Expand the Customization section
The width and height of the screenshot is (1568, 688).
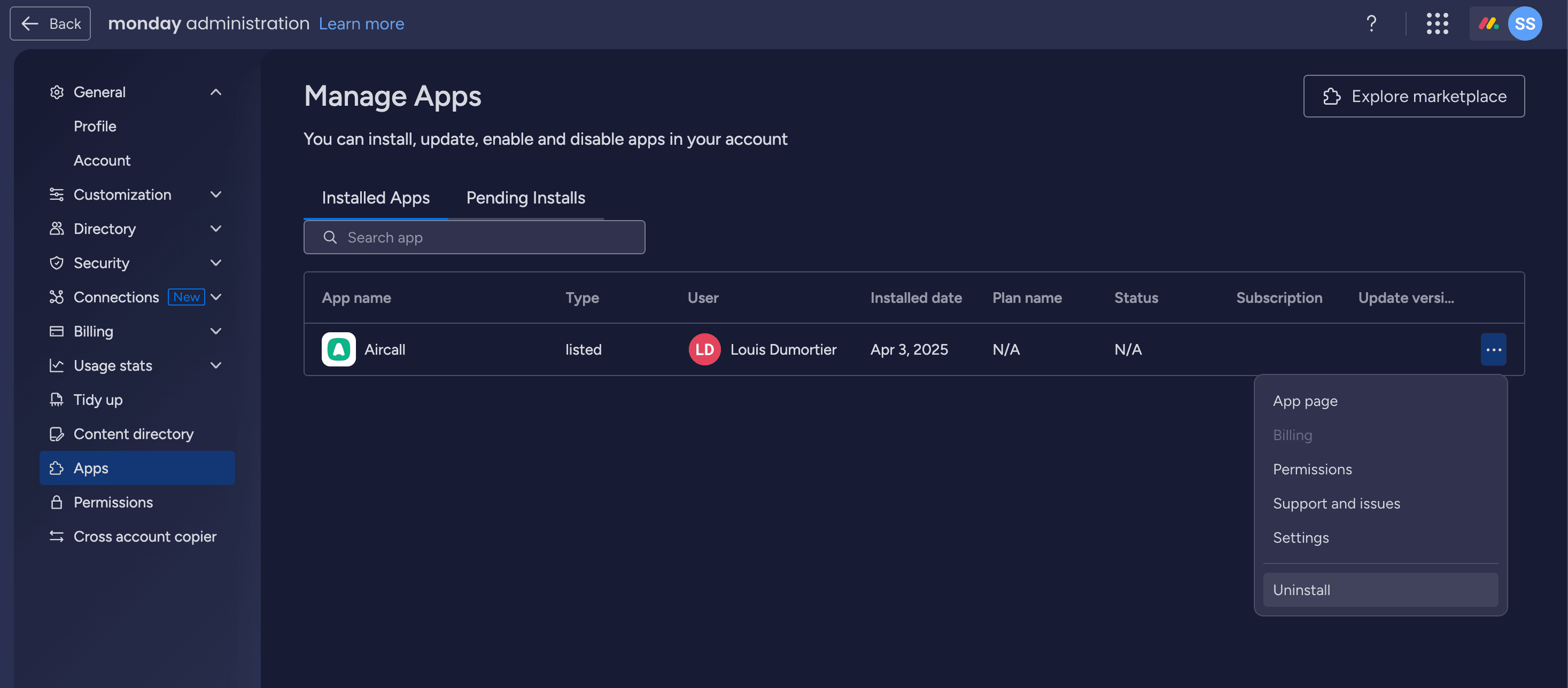pyautogui.click(x=215, y=194)
